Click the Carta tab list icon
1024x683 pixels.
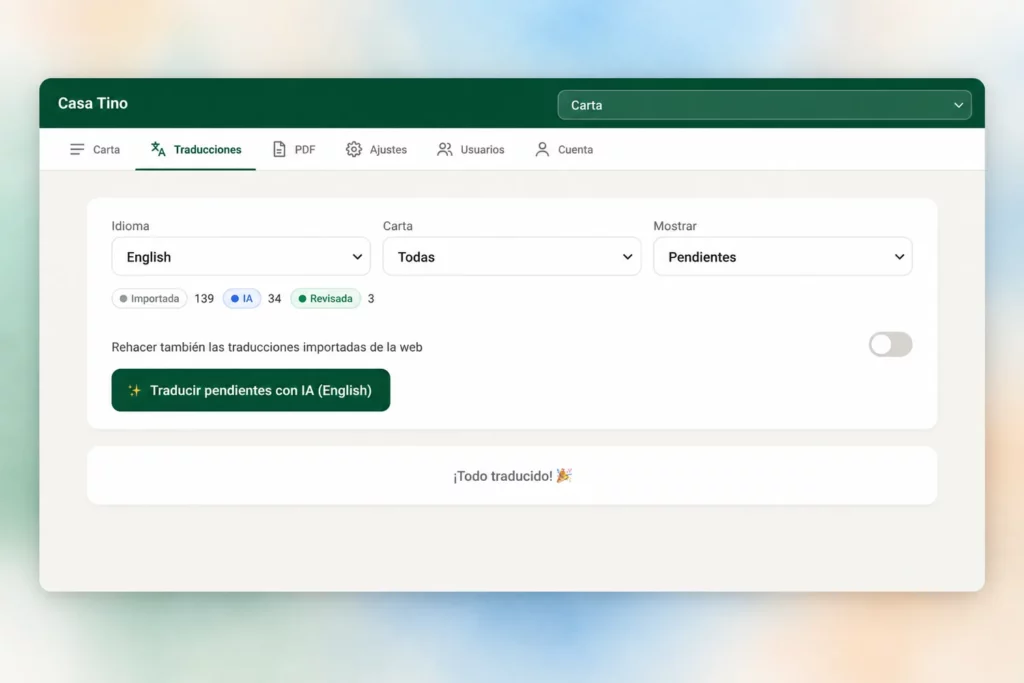[x=77, y=150]
